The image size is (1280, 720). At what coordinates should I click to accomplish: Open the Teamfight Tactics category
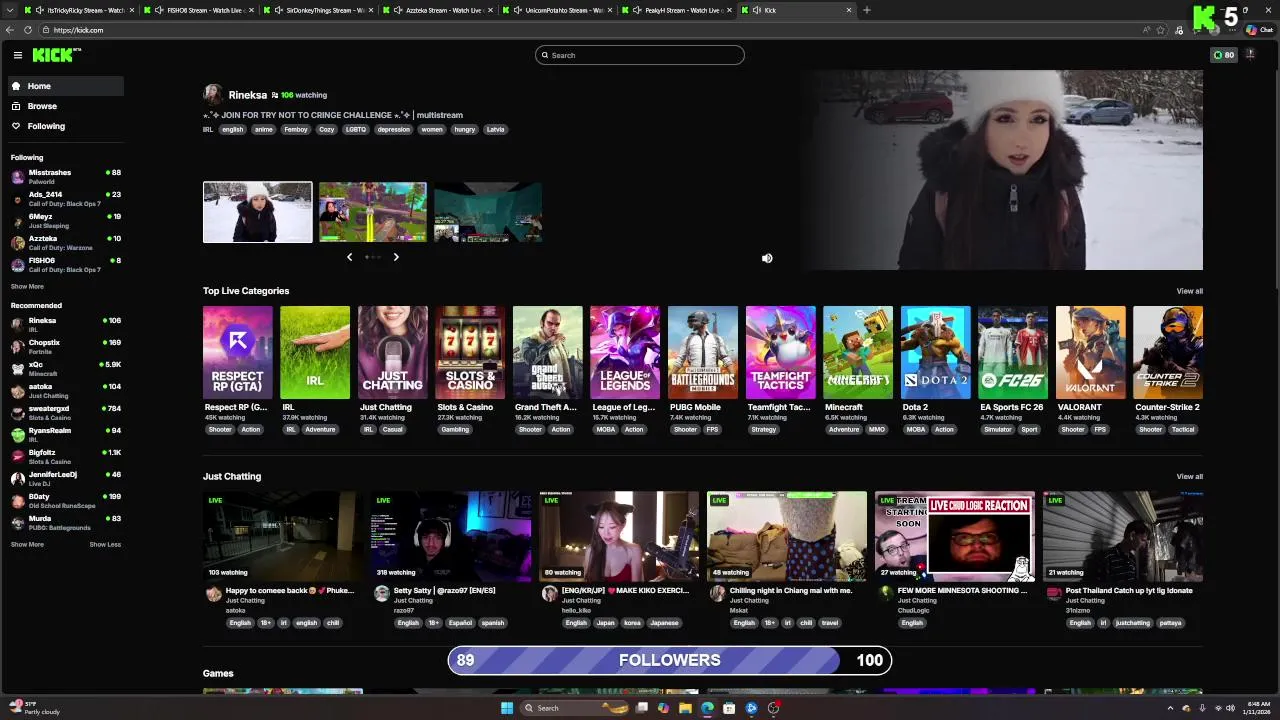pyautogui.click(x=781, y=352)
